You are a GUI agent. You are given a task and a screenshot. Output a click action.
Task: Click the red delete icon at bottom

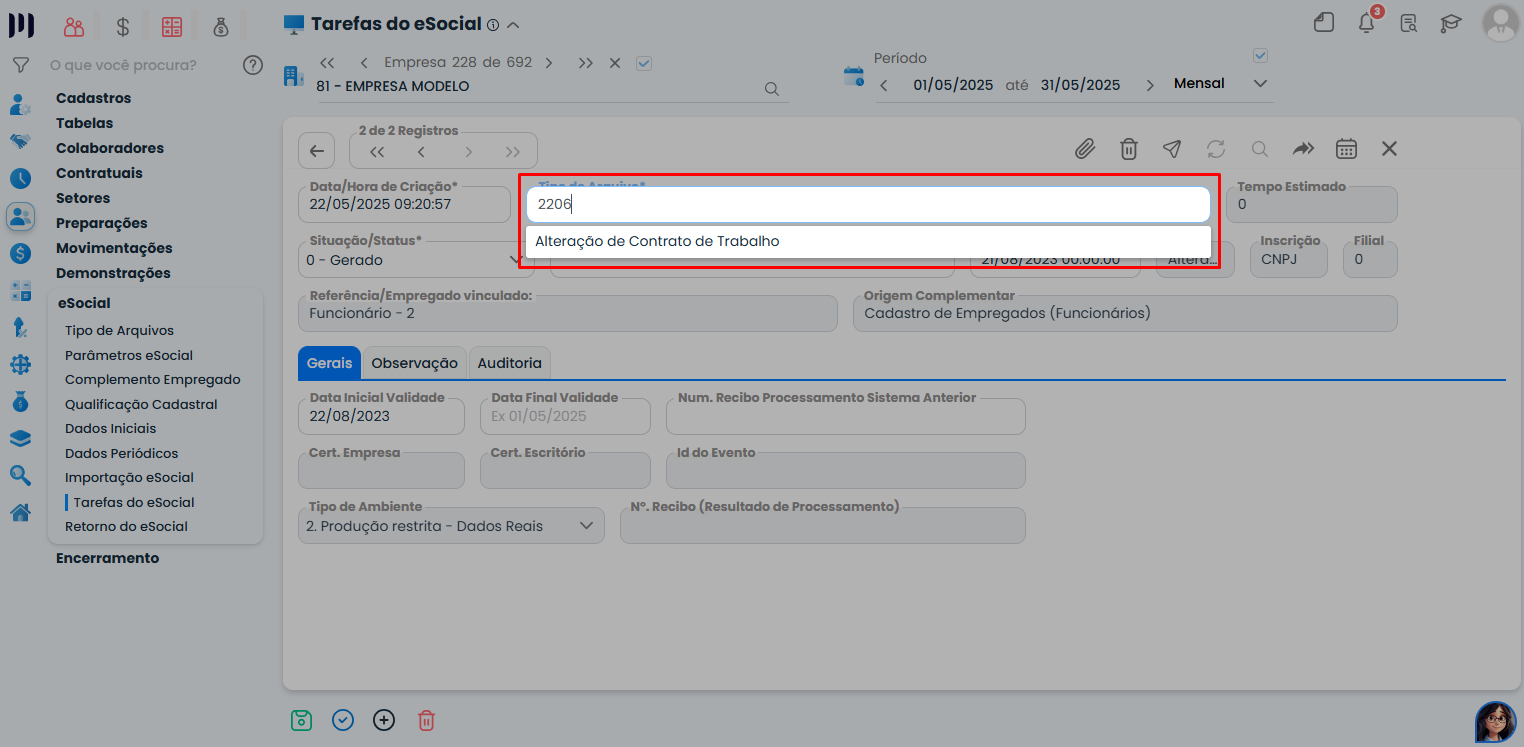pos(426,720)
